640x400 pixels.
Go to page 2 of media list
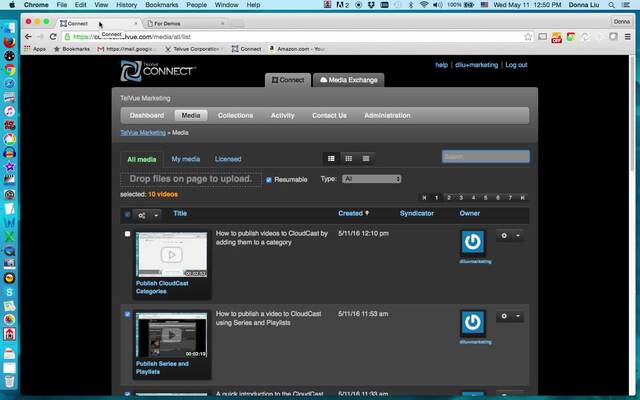449,198
